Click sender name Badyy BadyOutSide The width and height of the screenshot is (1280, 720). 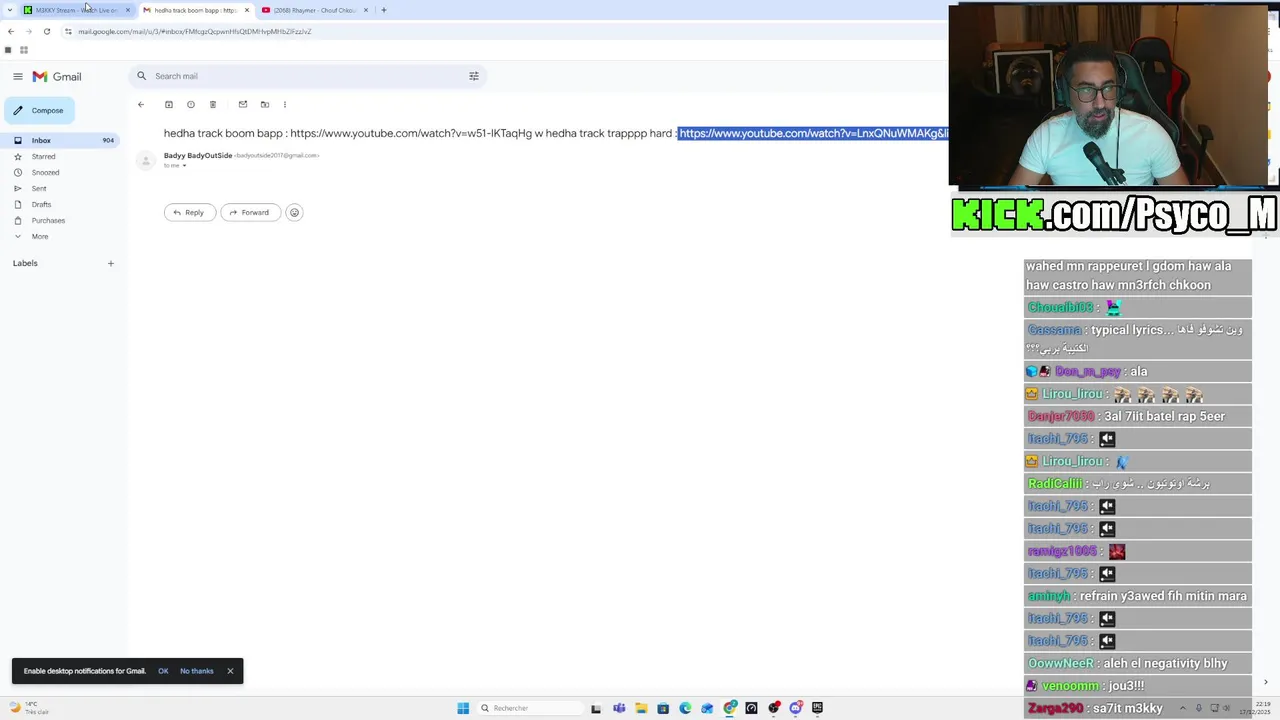tap(198, 155)
